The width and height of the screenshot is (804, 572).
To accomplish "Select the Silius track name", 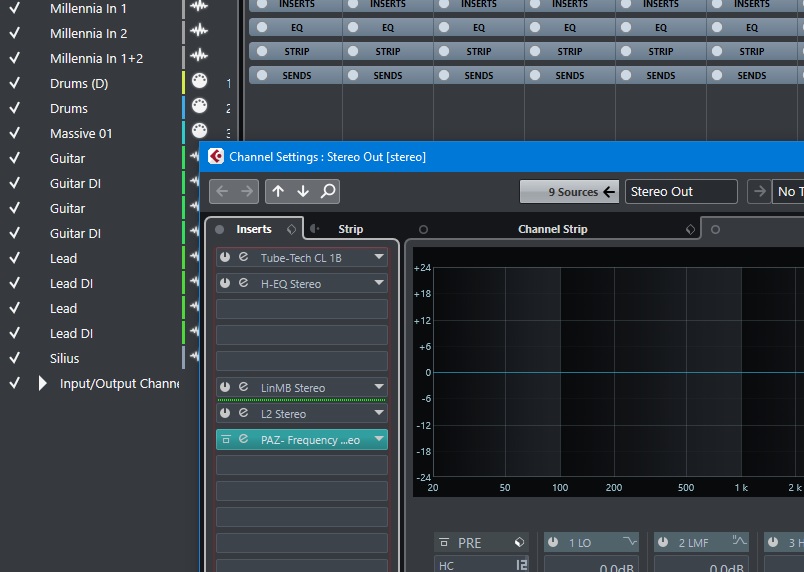I will [x=65, y=358].
